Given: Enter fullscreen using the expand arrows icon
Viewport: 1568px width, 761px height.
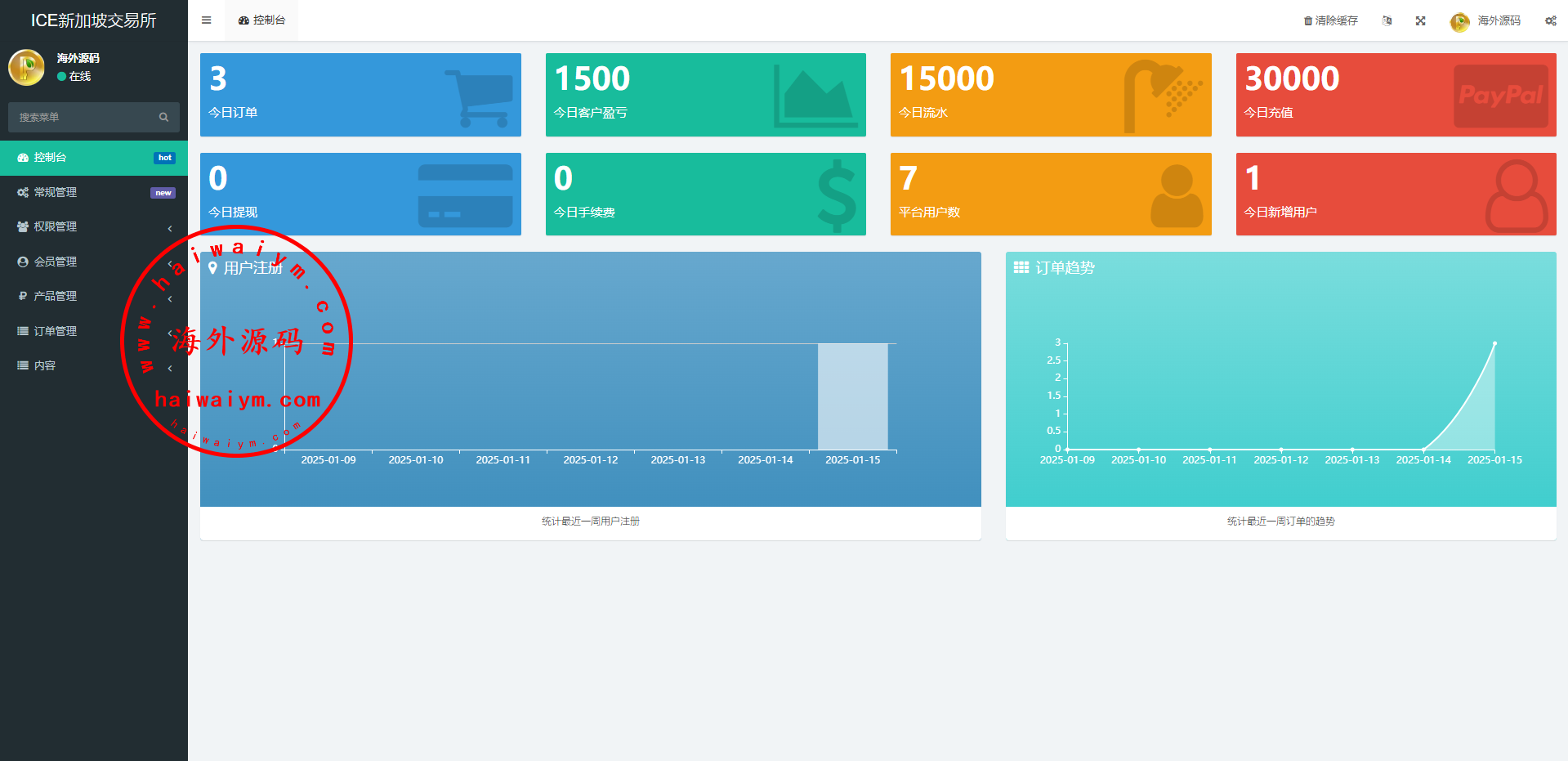Looking at the screenshot, I should [x=1420, y=21].
